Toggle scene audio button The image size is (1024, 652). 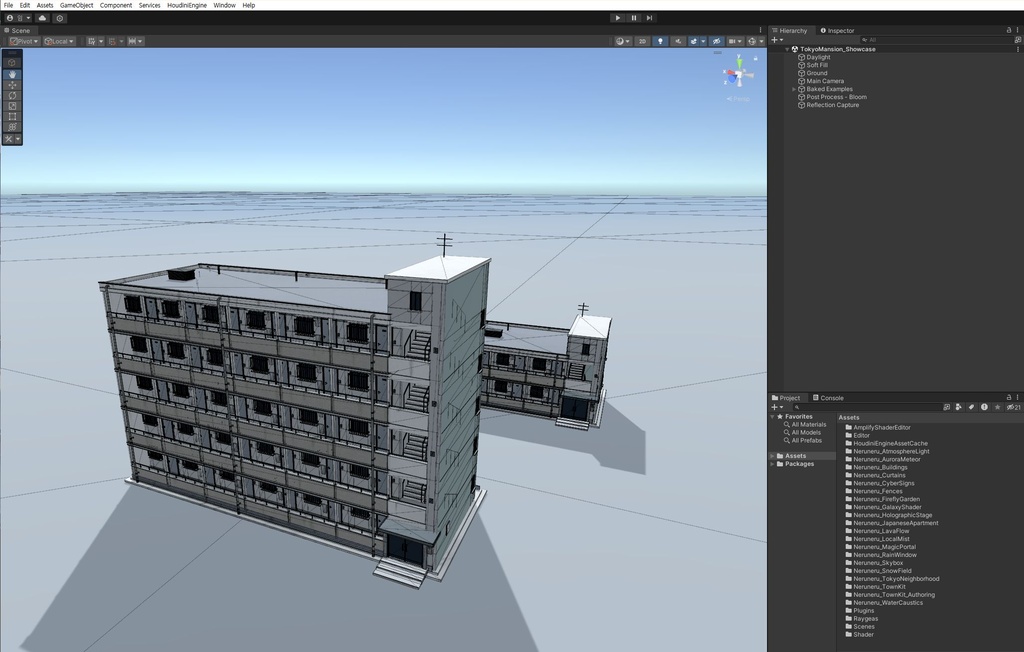pyautogui.click(x=678, y=41)
